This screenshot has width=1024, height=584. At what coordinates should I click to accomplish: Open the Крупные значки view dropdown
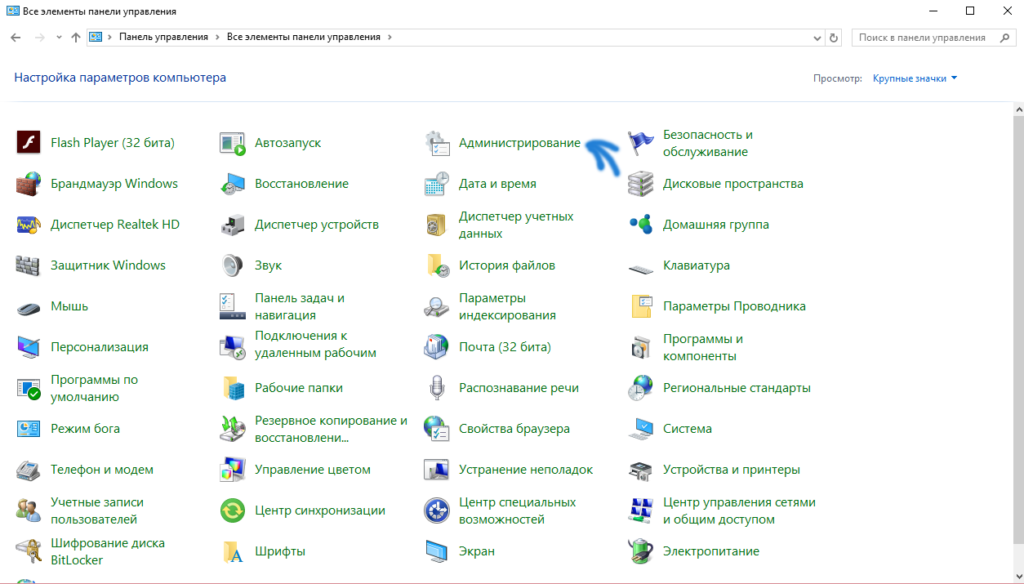click(x=915, y=78)
